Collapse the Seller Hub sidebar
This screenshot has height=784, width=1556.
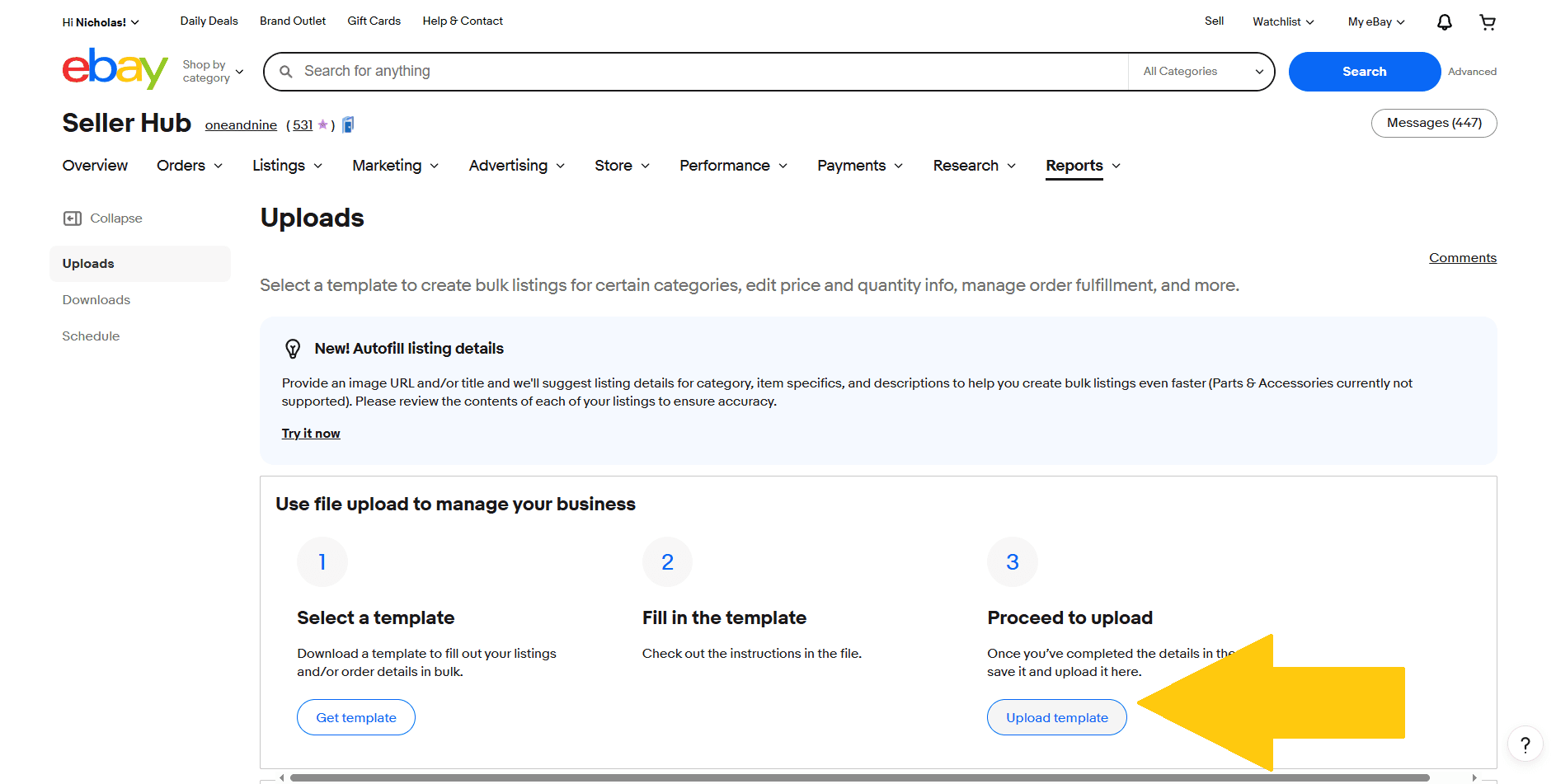(x=102, y=218)
